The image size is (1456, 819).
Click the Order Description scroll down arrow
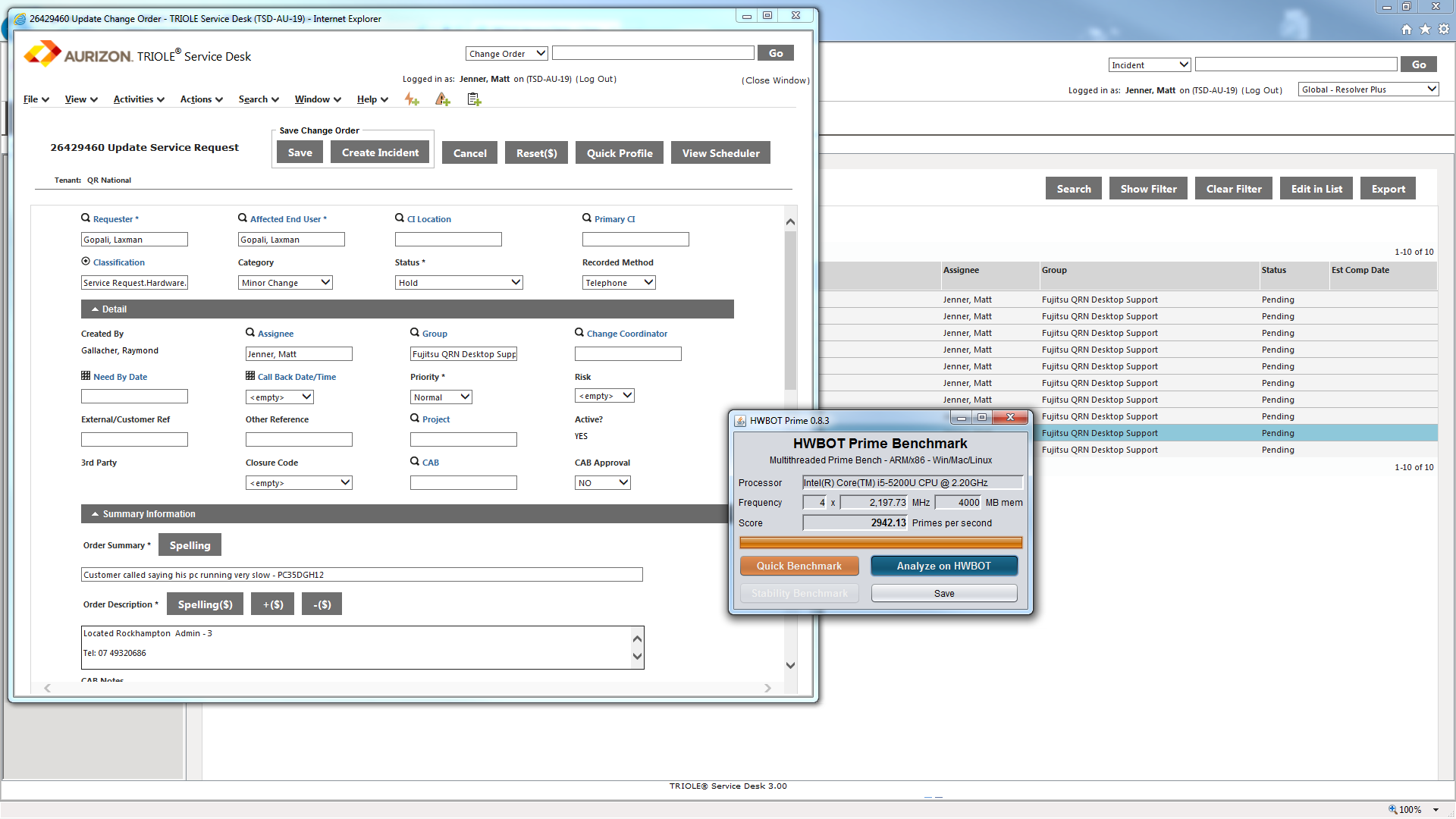click(x=637, y=657)
